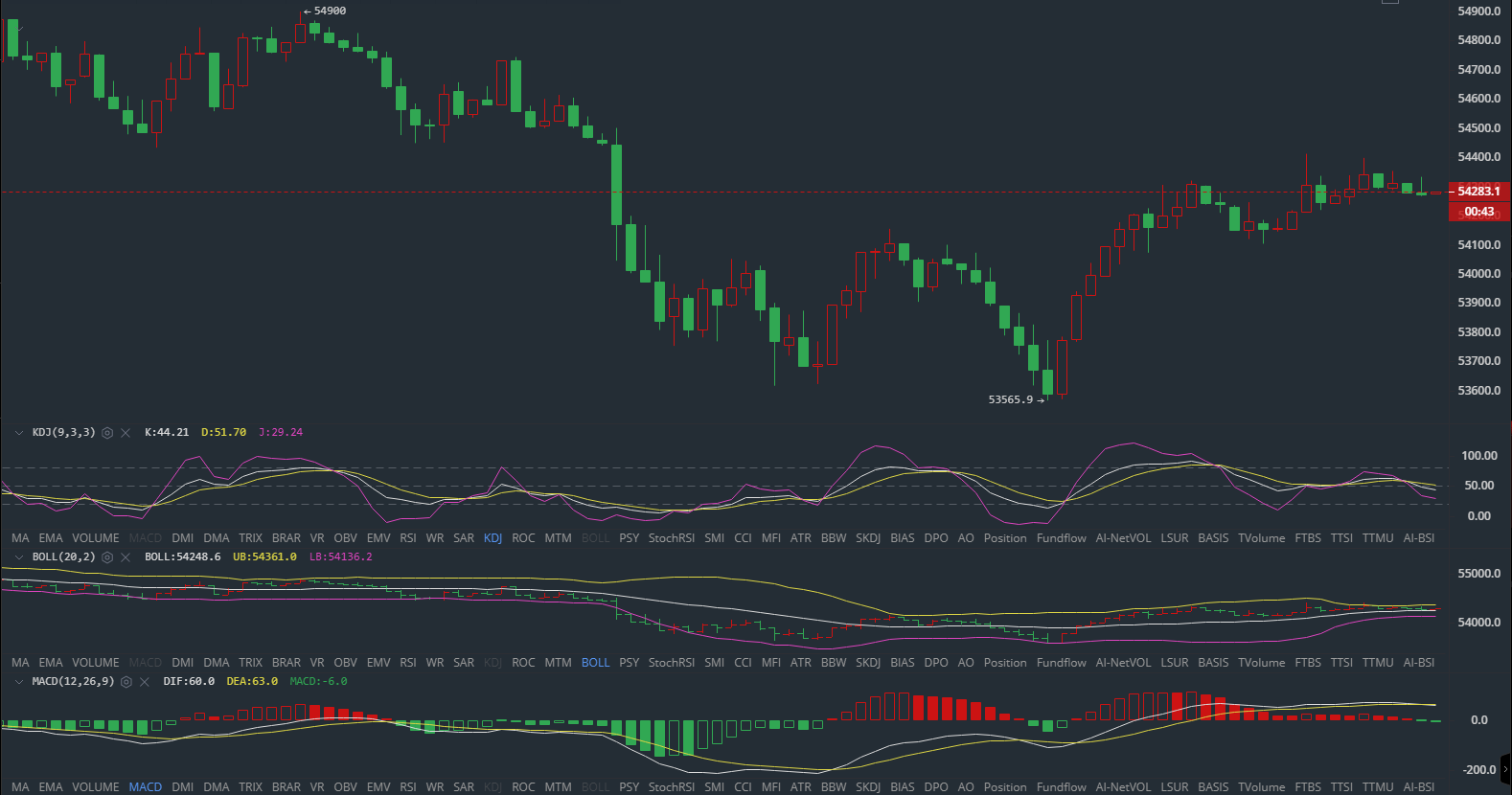Switch BOLL panel to ROC indicator
1512x795 pixels.
[x=523, y=663]
